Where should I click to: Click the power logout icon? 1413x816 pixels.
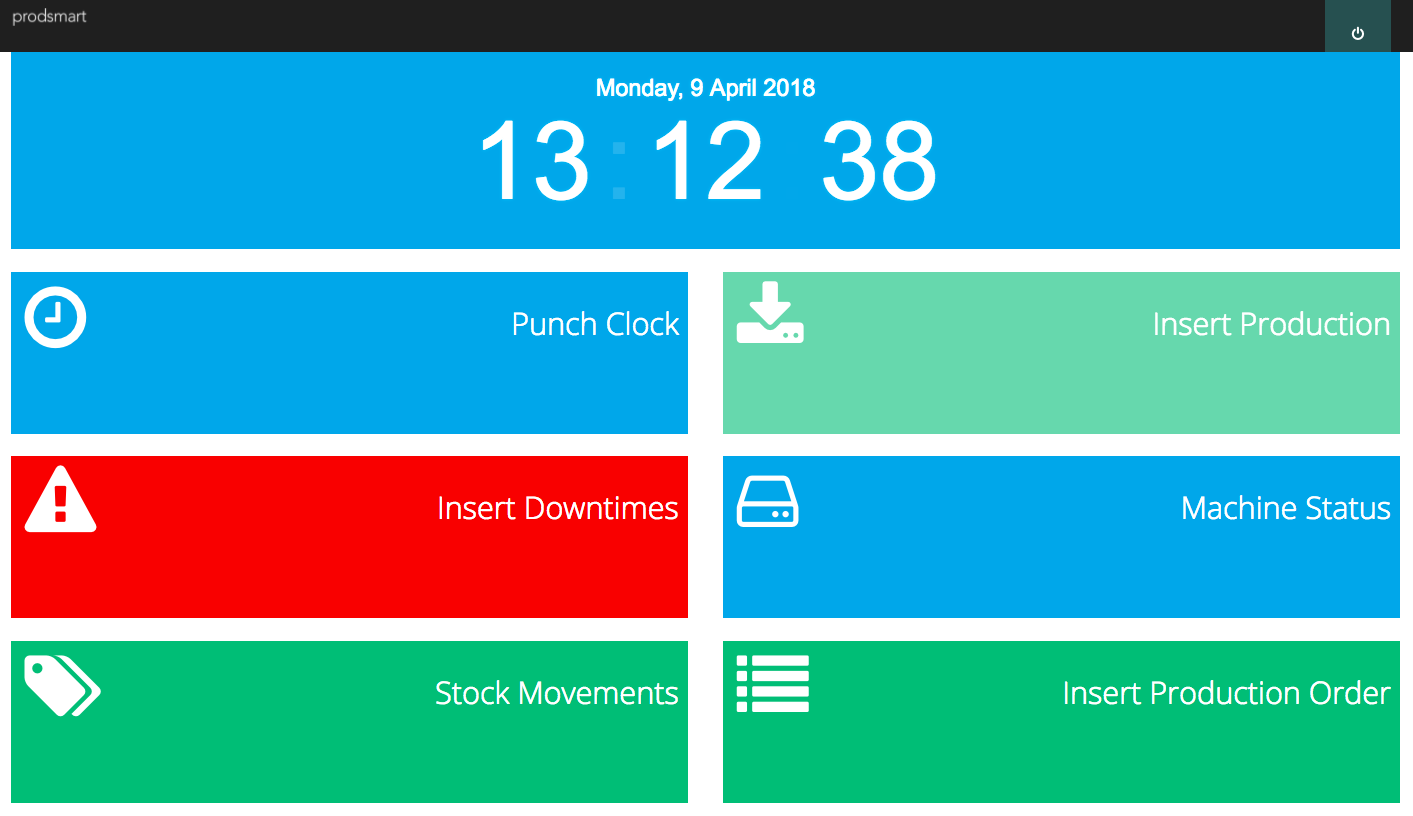[x=1357, y=34]
